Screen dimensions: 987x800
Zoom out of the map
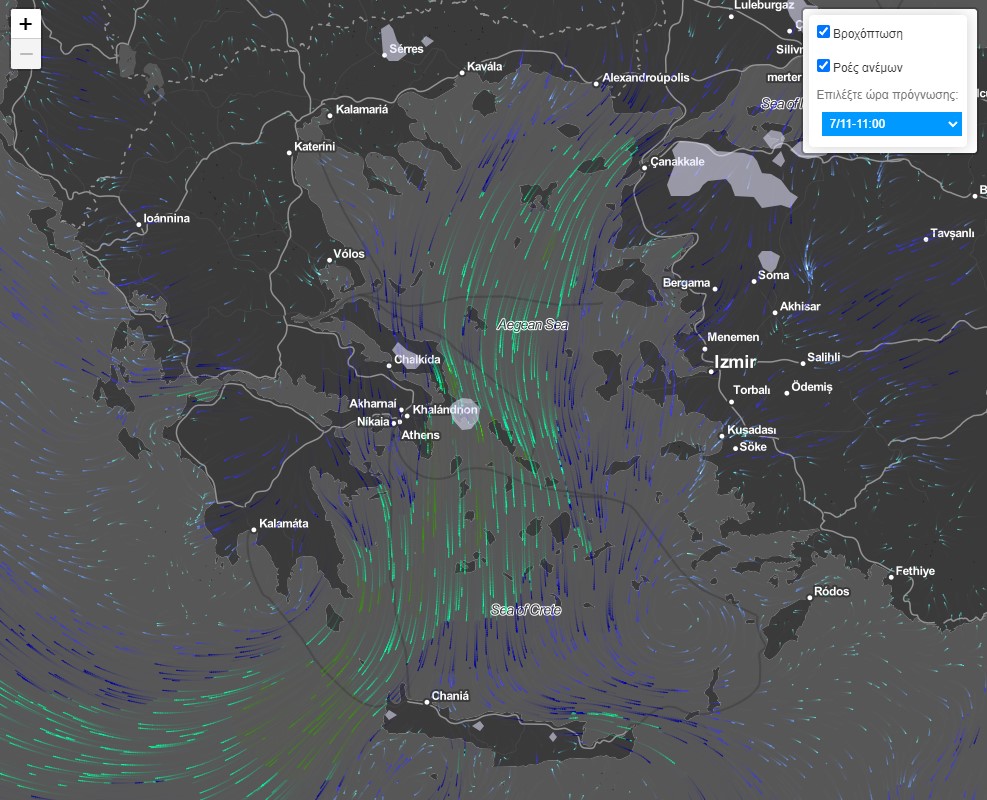[26, 54]
